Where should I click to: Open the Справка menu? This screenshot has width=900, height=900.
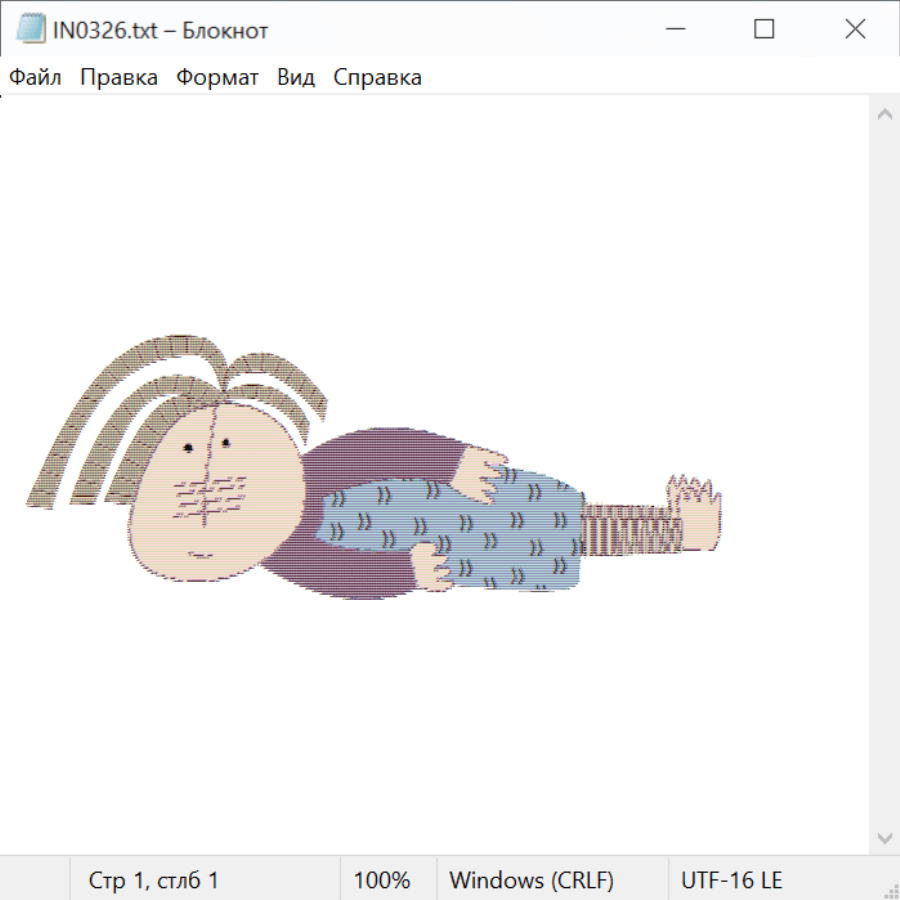[x=377, y=78]
